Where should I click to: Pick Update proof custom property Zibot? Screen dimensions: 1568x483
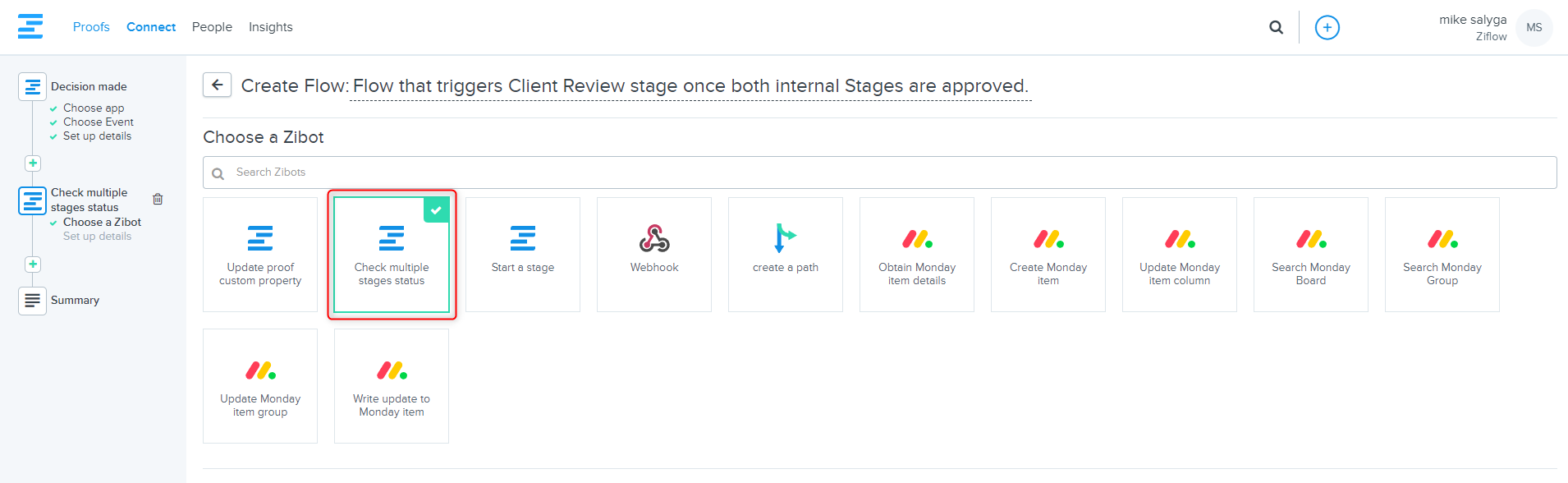[x=260, y=255]
